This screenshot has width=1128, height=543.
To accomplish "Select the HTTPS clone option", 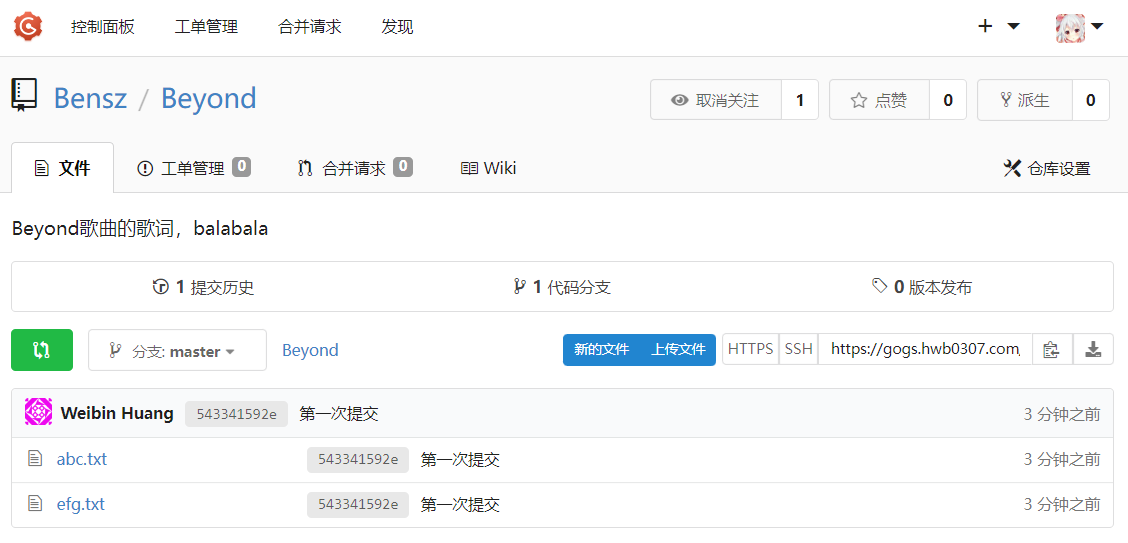I will tap(750, 350).
